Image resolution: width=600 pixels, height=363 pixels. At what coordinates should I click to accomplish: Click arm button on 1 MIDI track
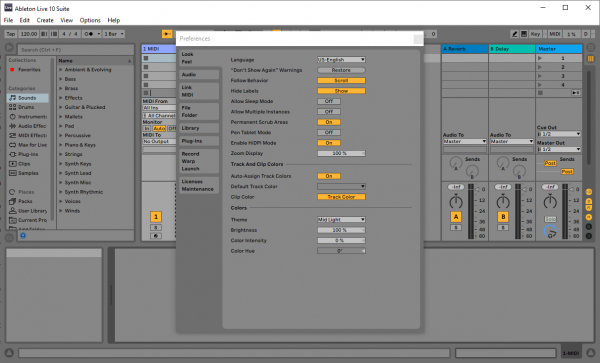point(156,236)
